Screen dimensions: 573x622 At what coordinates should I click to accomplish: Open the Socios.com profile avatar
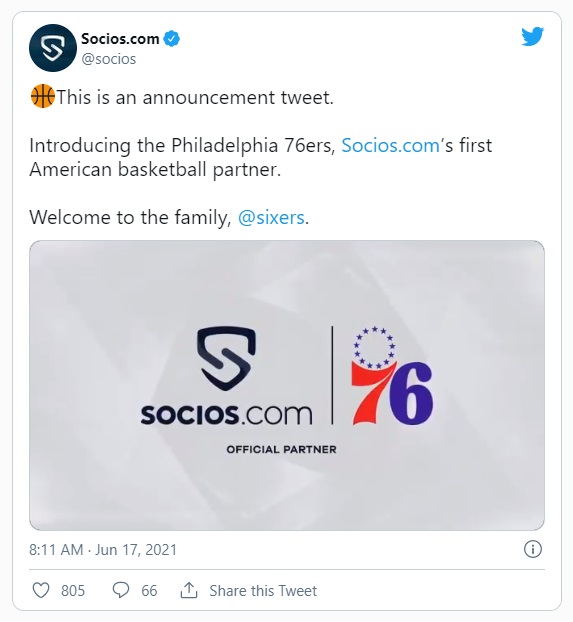pos(53,48)
